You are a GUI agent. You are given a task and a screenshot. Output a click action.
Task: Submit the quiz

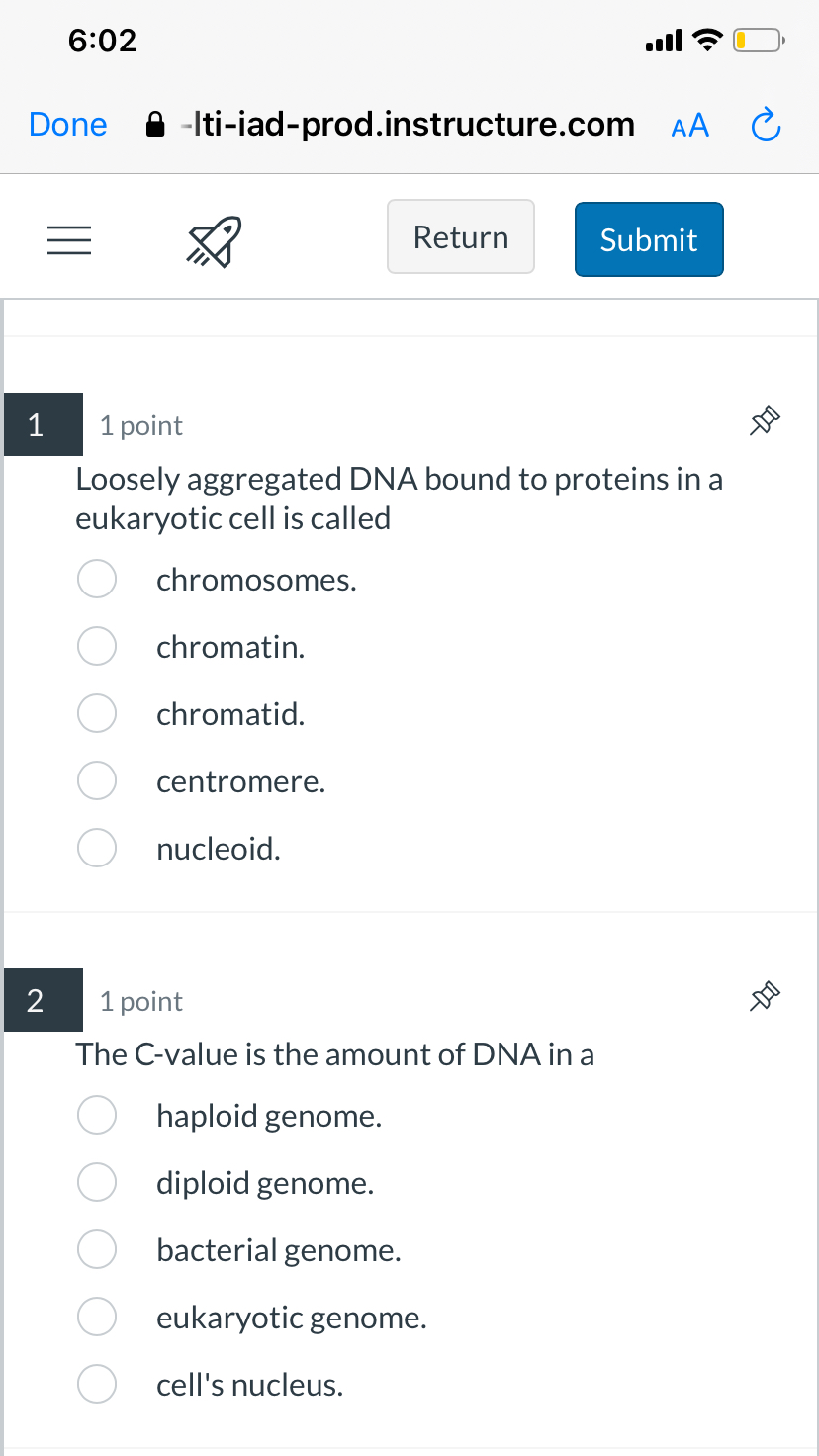click(649, 239)
